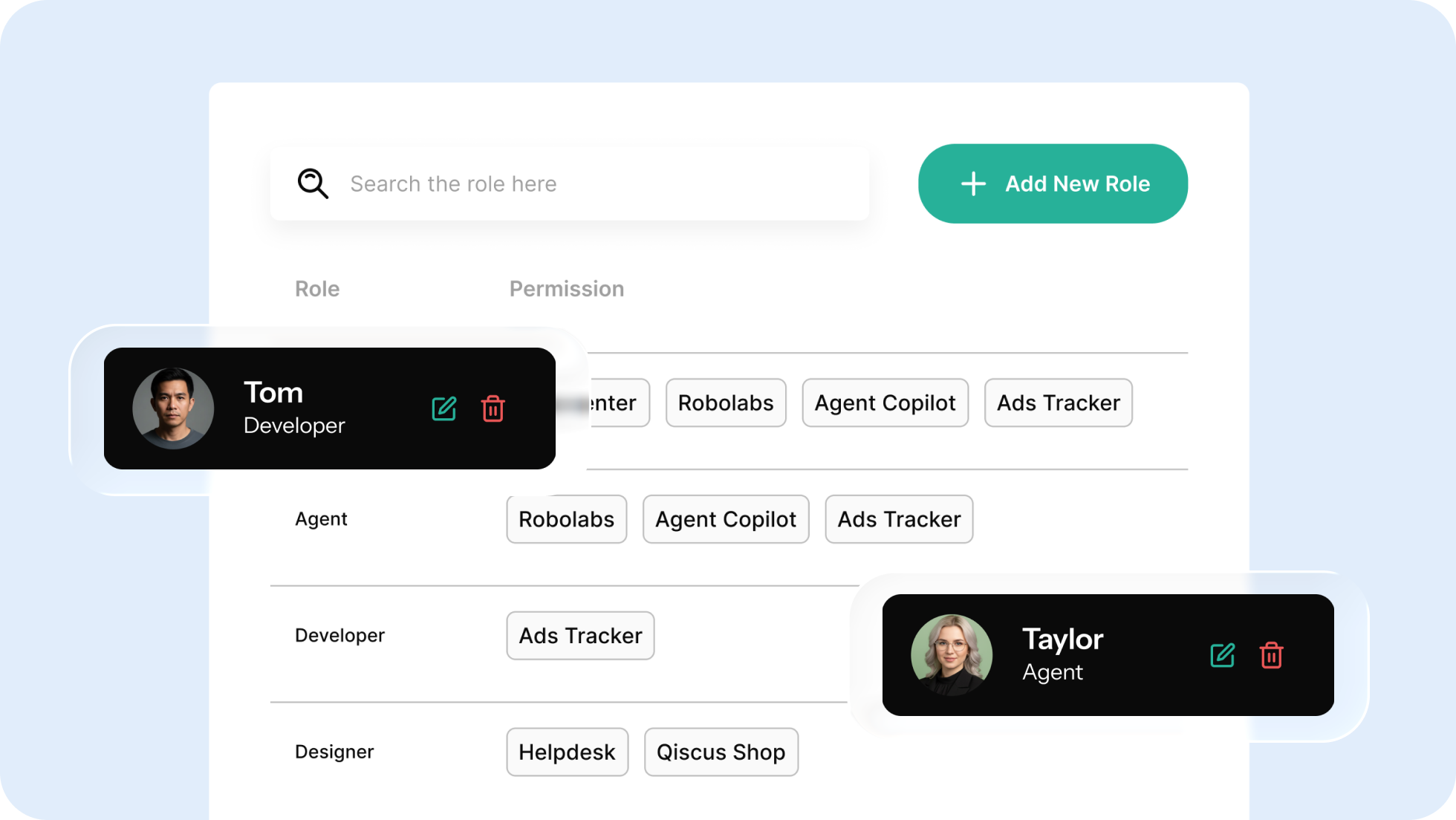Click the plus icon in Add New Role
1456x820 pixels.
point(973,183)
